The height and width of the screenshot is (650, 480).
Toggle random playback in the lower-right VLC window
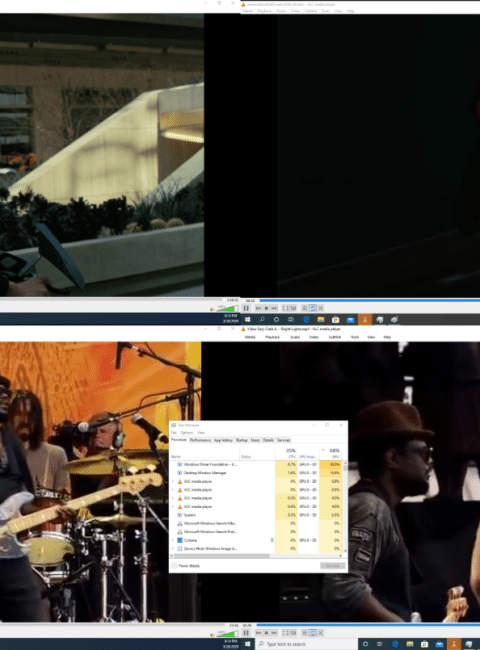[320, 633]
